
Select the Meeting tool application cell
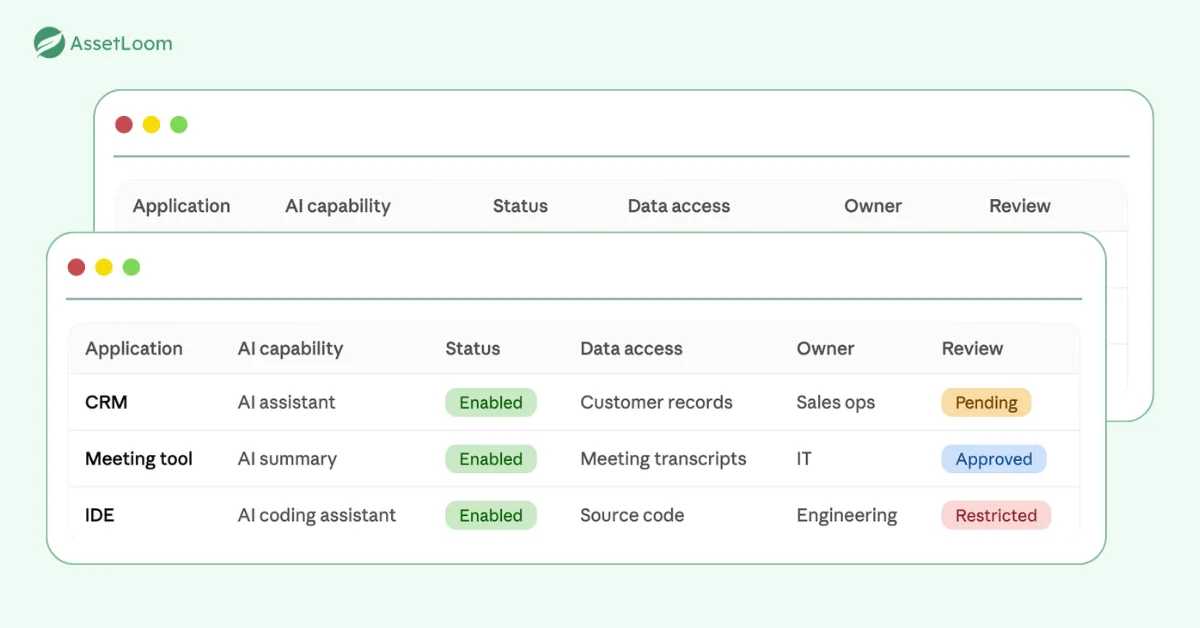click(x=139, y=459)
